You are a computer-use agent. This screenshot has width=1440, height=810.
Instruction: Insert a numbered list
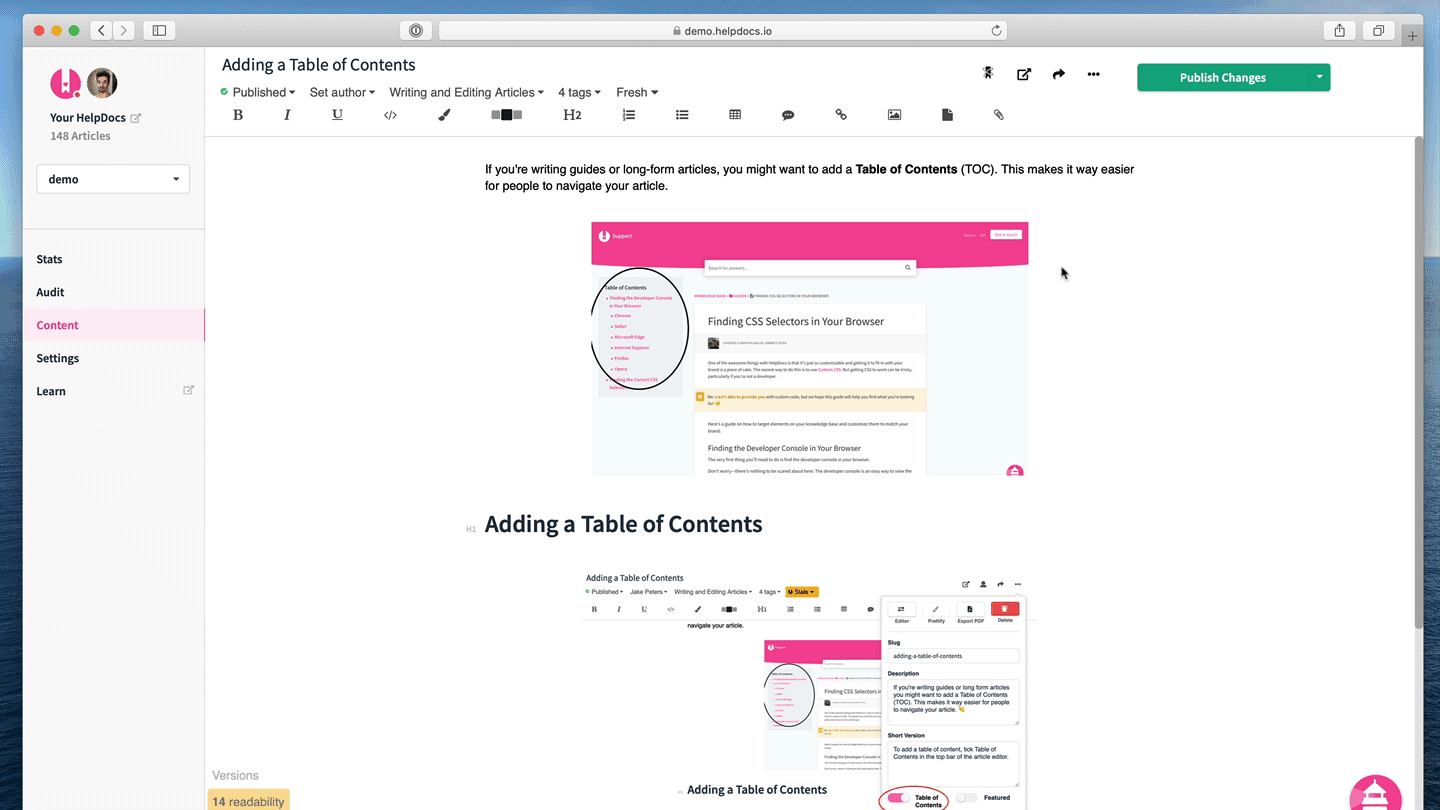(x=629, y=115)
